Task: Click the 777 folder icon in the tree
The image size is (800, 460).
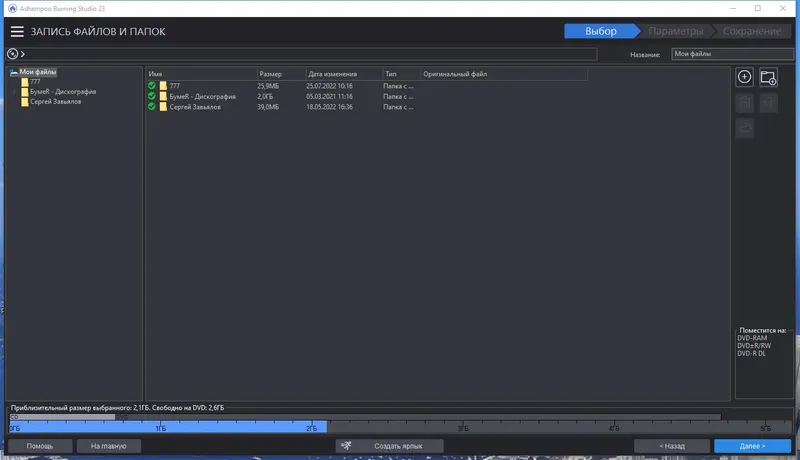Action: coord(24,82)
